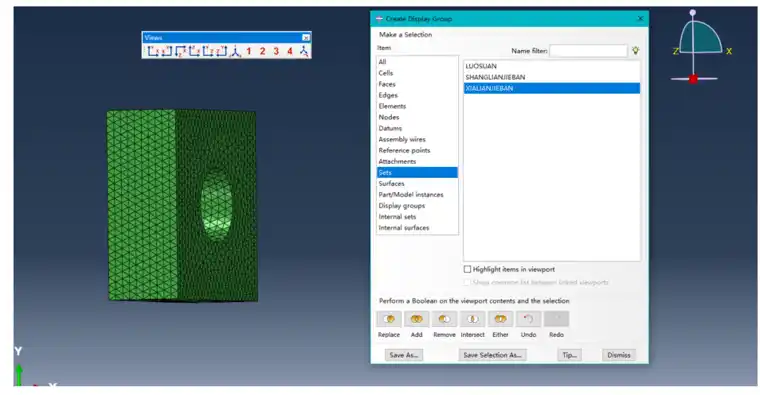The height and width of the screenshot is (395, 760).
Task: Select the SHANGLIANJIEBAN set
Action: (552, 77)
